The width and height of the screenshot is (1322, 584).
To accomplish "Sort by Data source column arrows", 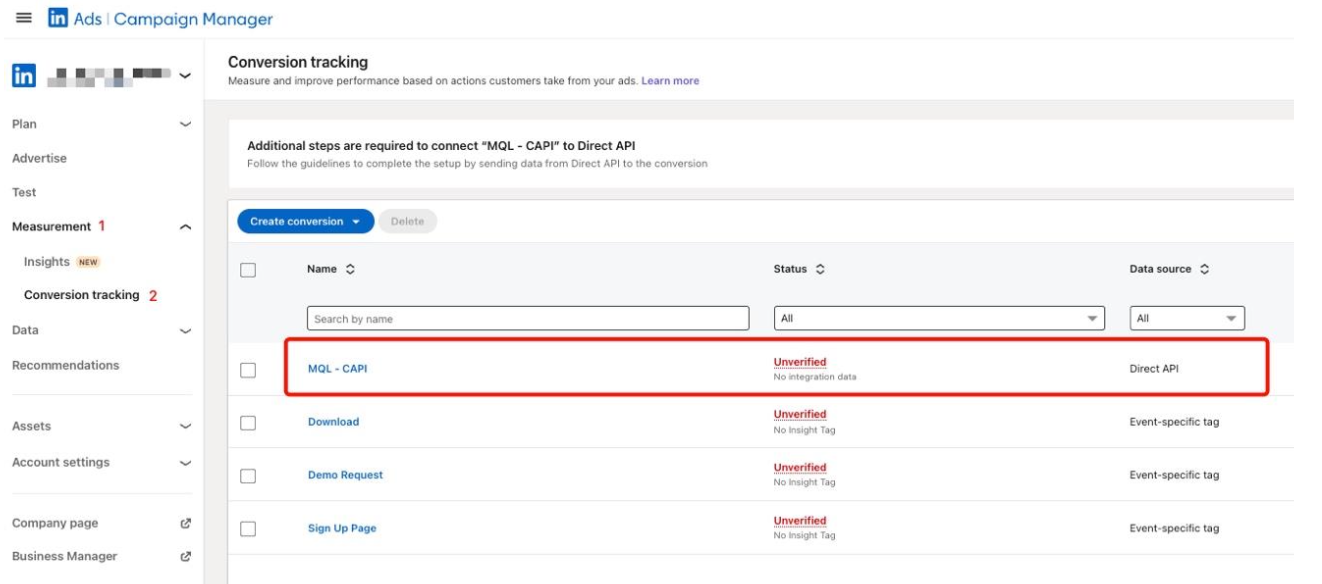I will coord(1204,270).
